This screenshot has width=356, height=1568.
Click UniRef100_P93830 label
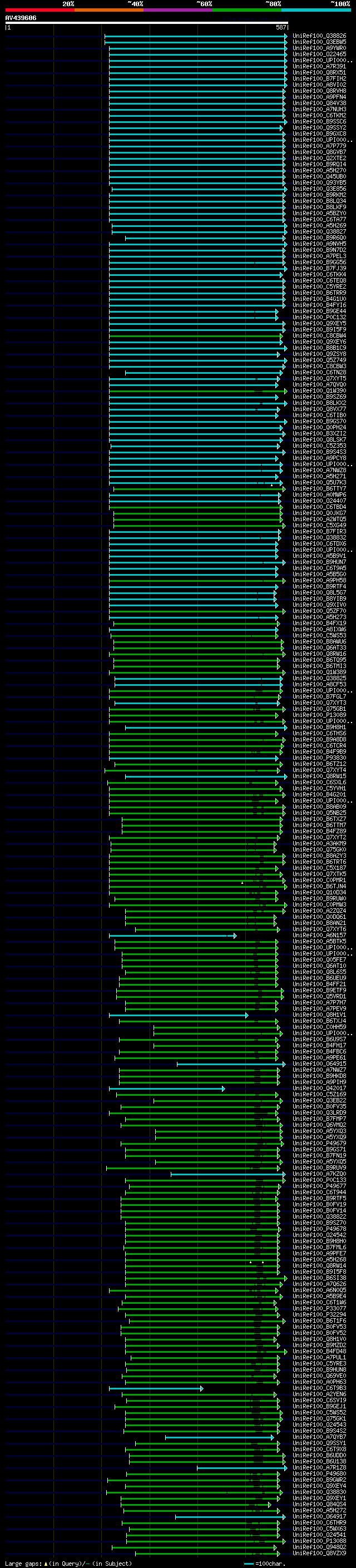tap(319, 758)
